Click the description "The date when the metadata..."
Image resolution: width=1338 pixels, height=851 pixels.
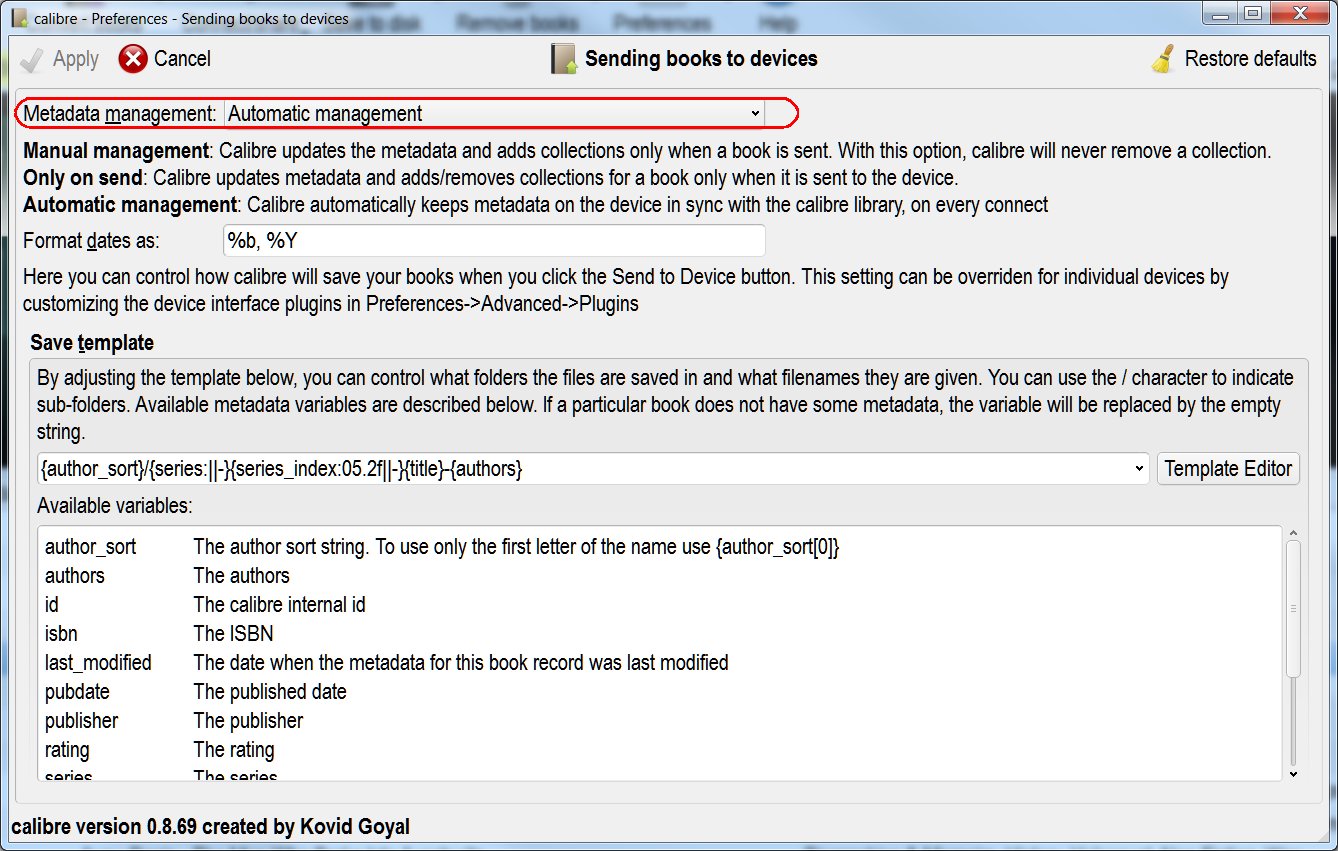tap(461, 663)
